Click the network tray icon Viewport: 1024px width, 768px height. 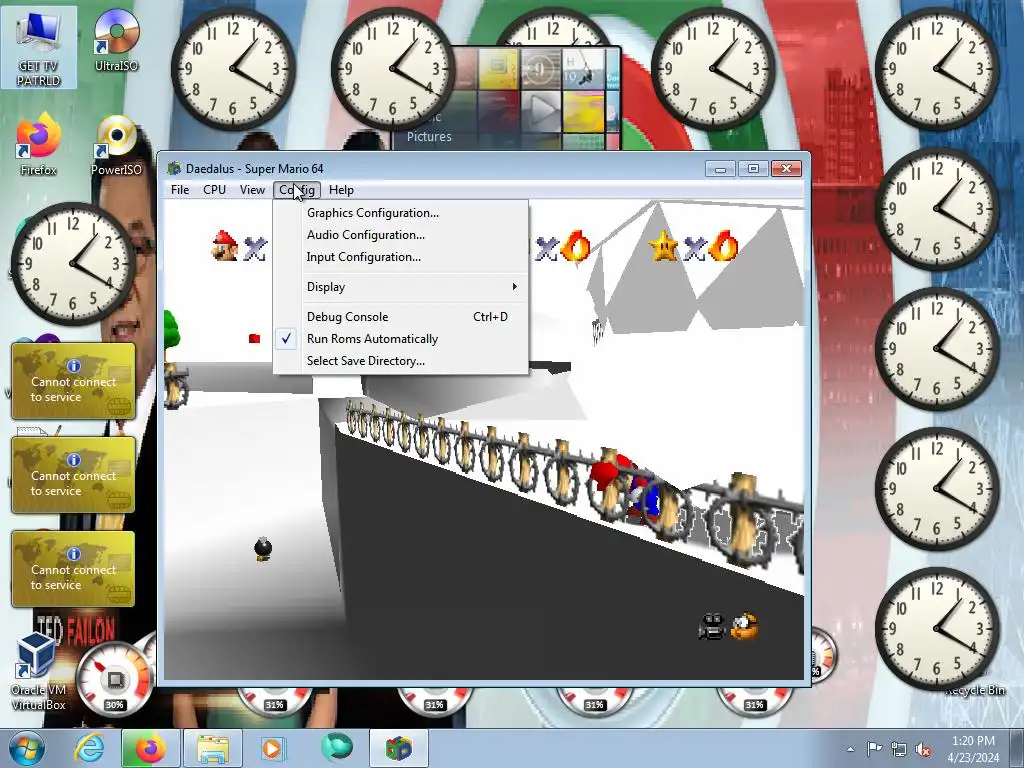click(x=899, y=749)
